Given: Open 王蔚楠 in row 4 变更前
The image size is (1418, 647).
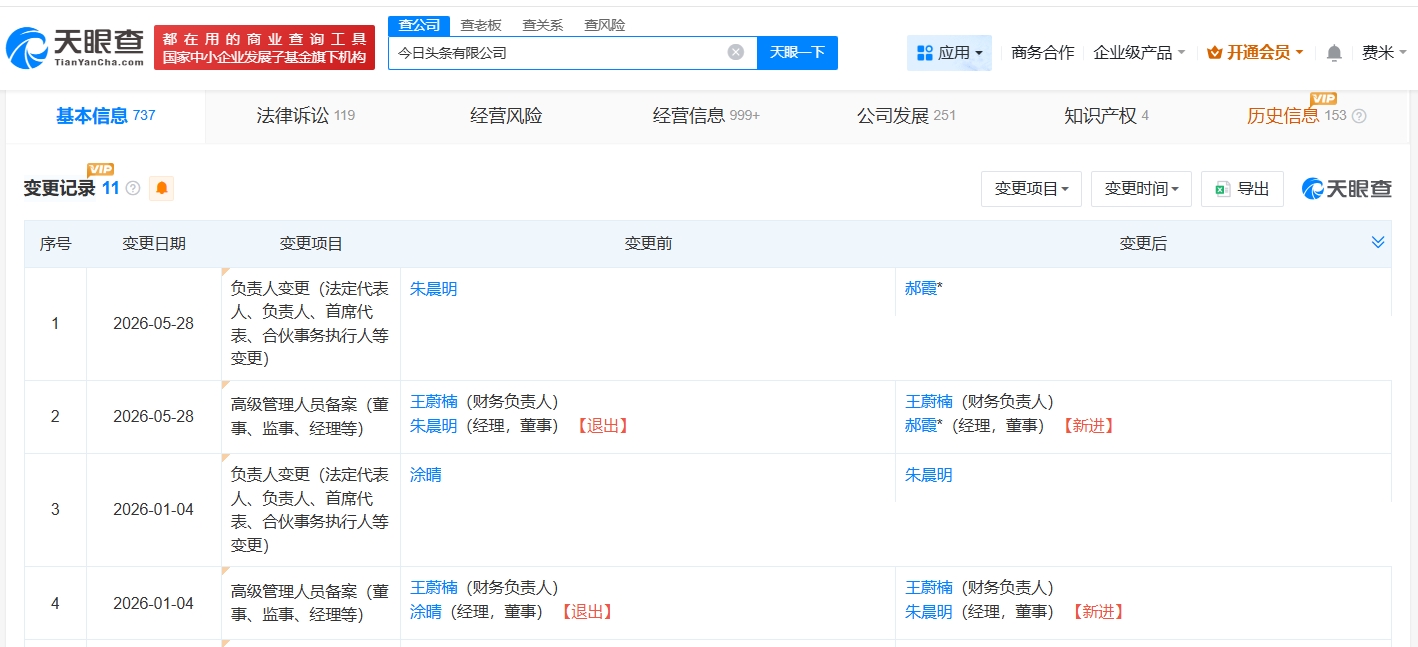Looking at the screenshot, I should pyautogui.click(x=433, y=588).
